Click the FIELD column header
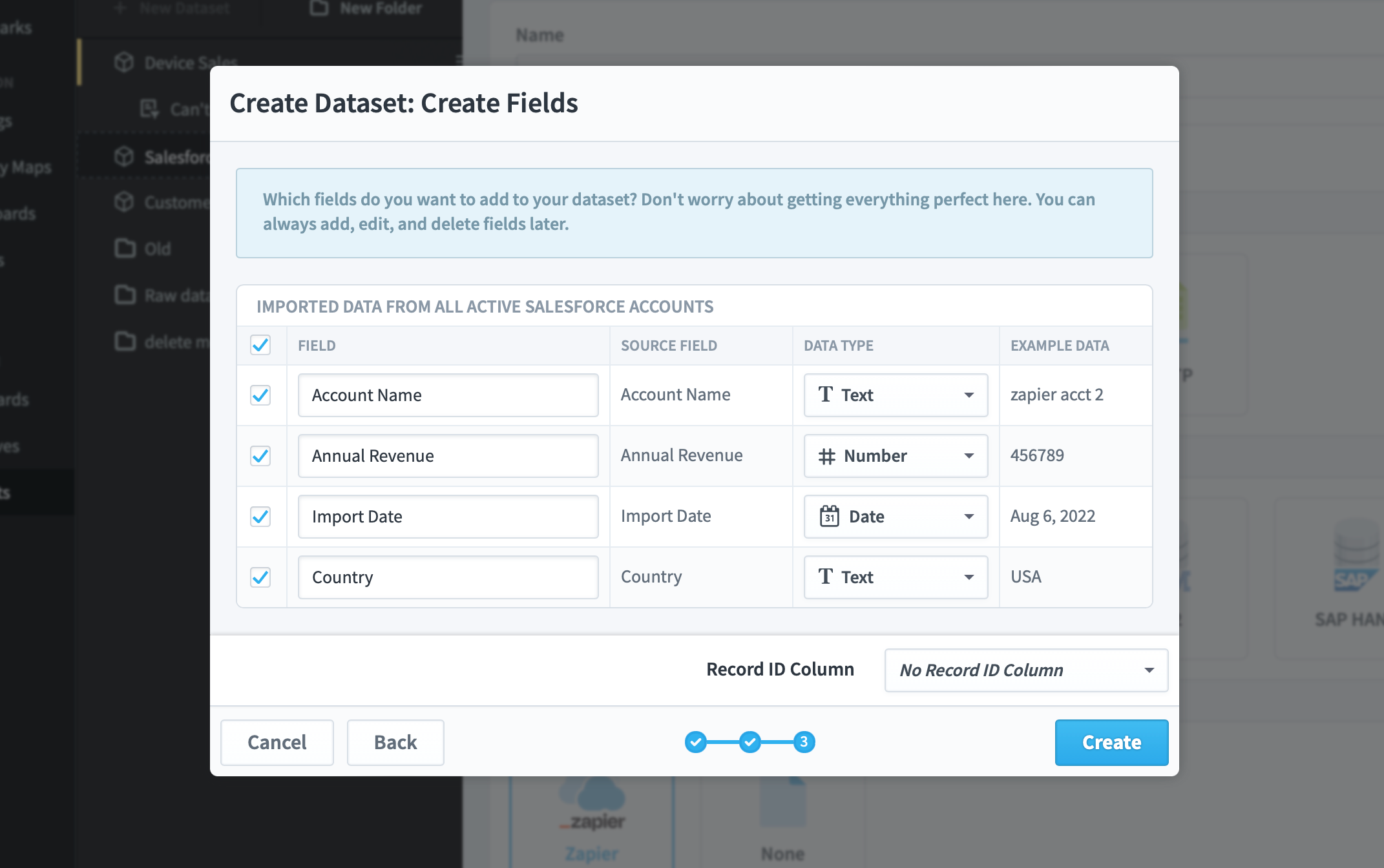 coord(317,346)
